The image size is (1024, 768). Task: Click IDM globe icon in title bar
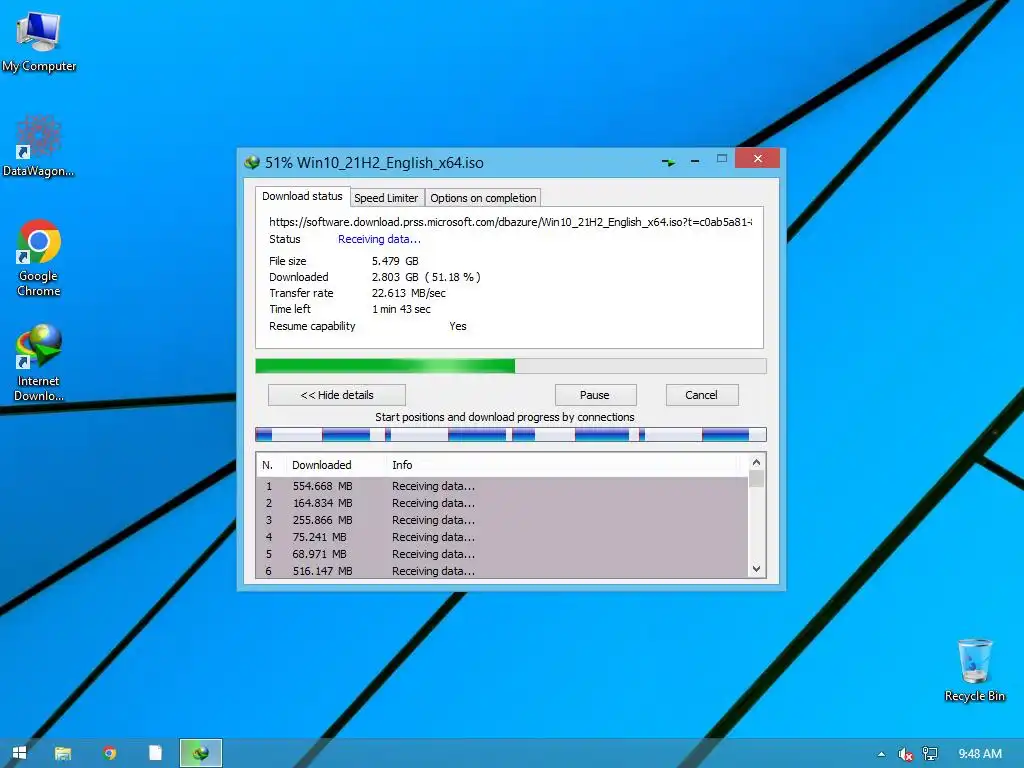(252, 163)
